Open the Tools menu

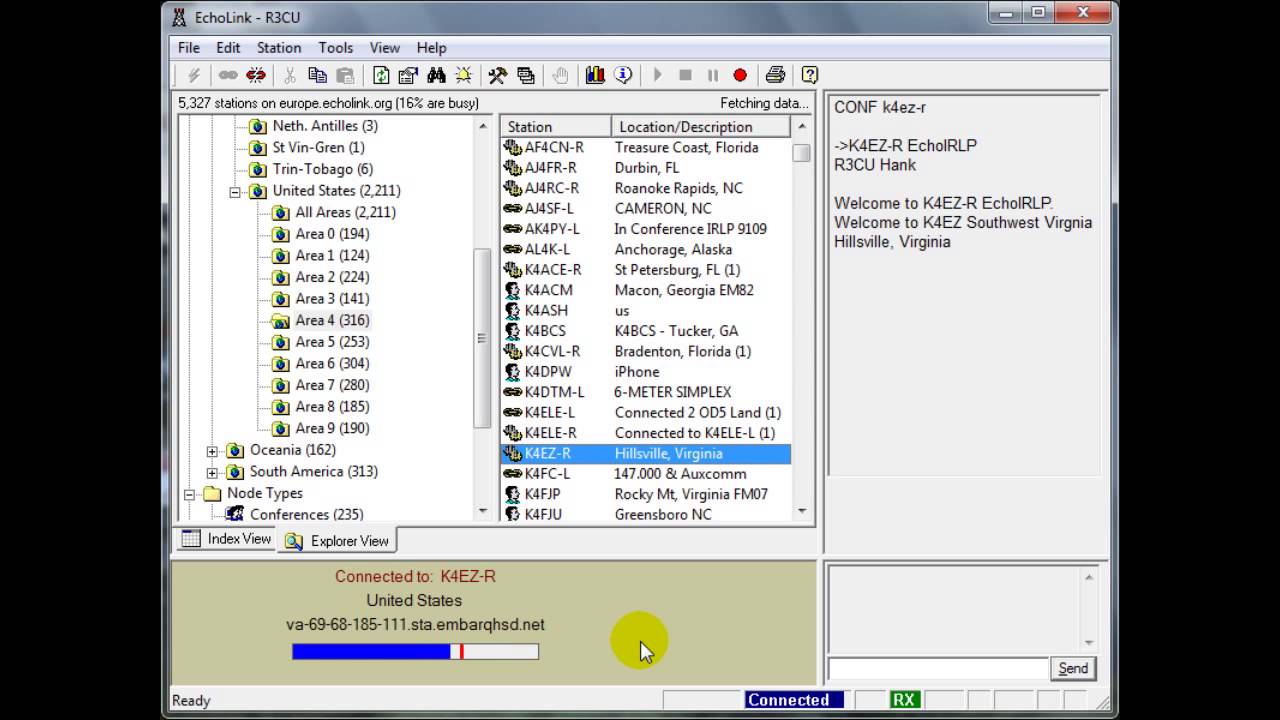(x=336, y=48)
